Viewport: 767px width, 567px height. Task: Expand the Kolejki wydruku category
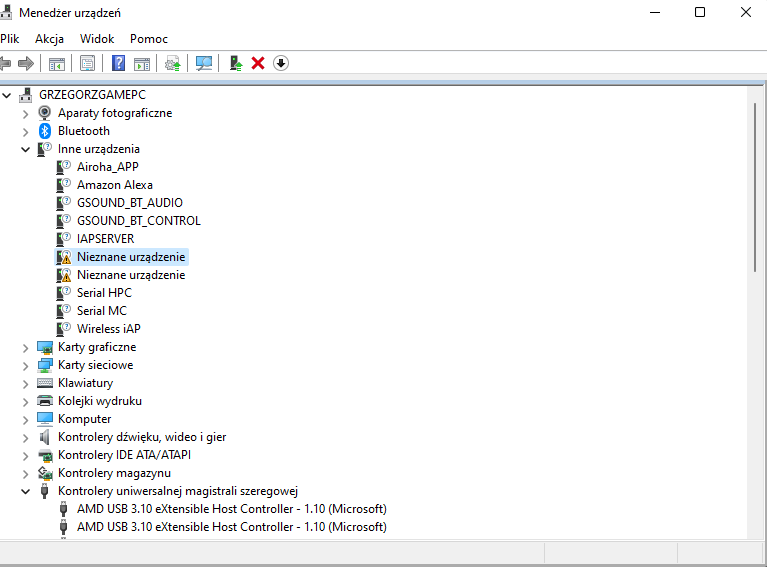(x=25, y=402)
